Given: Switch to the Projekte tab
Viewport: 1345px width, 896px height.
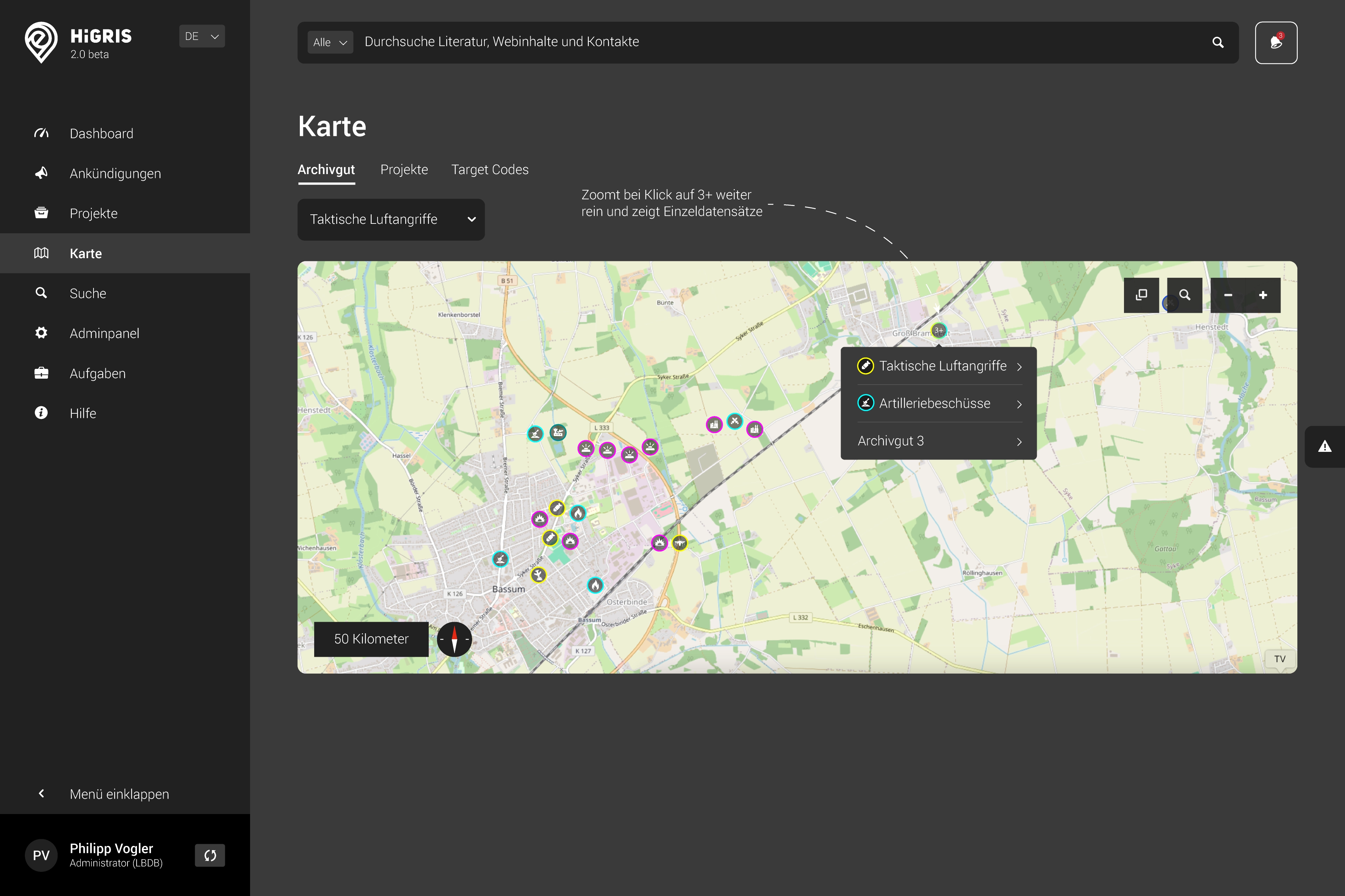Looking at the screenshot, I should 404,170.
